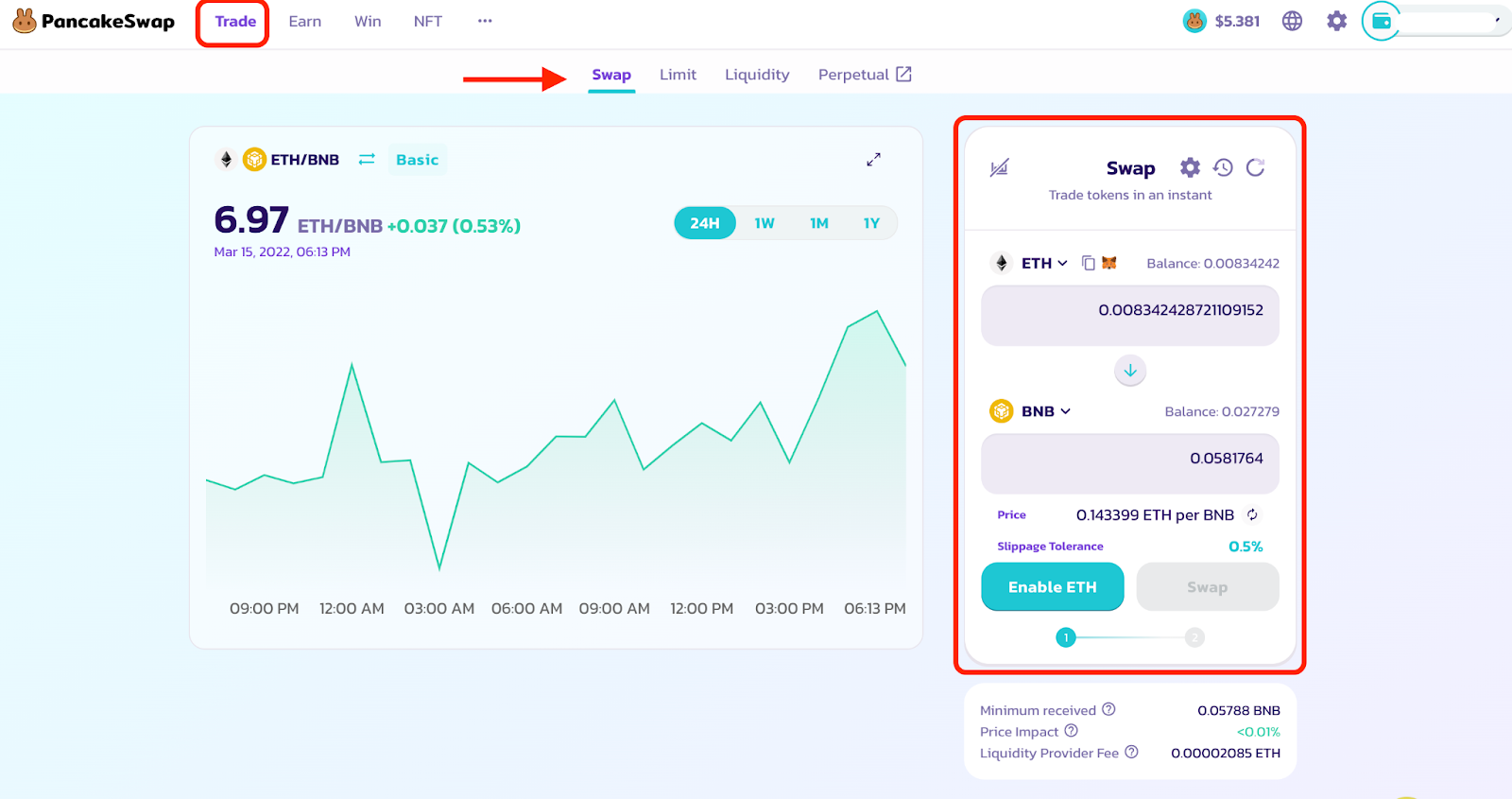The height and width of the screenshot is (799, 1512).
Task: Click the 6.97 price value
Action: click(251, 220)
